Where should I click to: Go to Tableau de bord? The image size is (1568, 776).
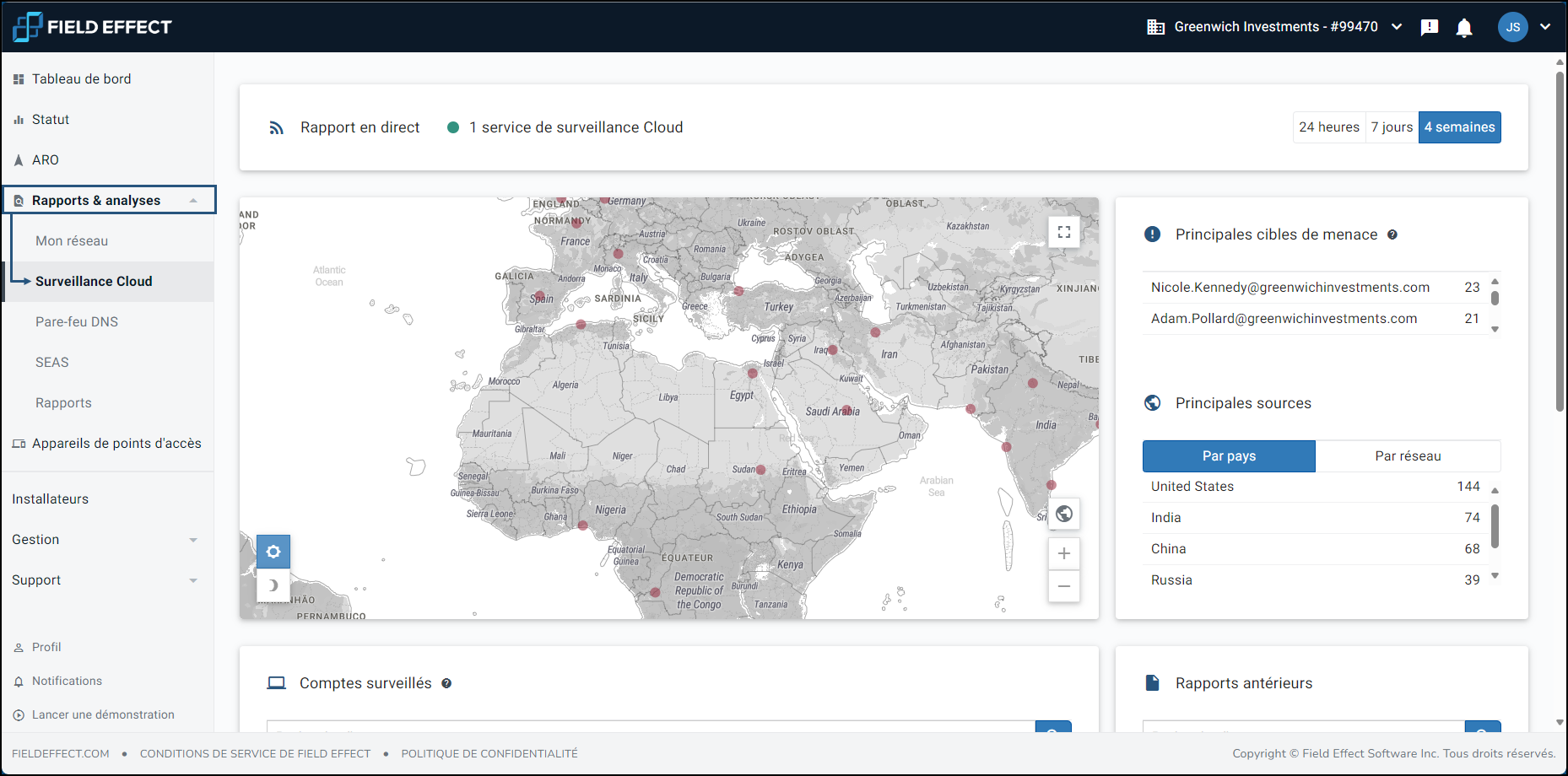click(81, 79)
